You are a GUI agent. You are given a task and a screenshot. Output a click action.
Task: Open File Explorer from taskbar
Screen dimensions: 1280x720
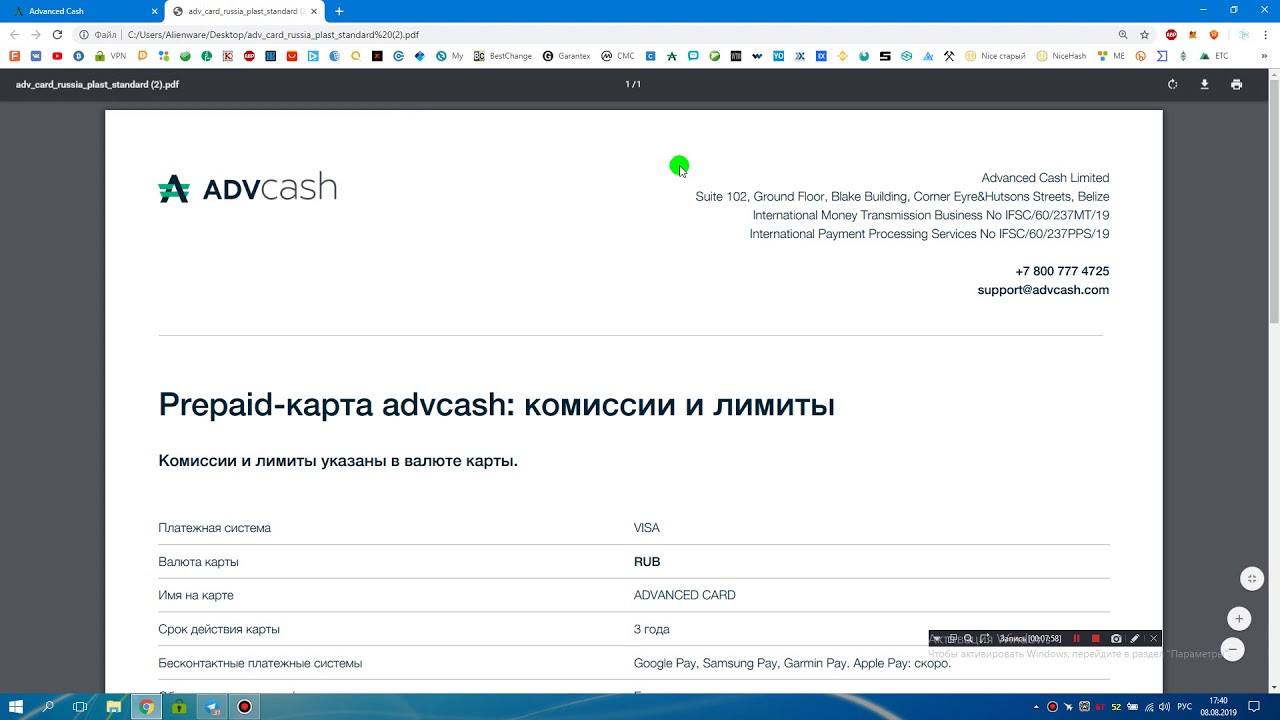tap(114, 707)
